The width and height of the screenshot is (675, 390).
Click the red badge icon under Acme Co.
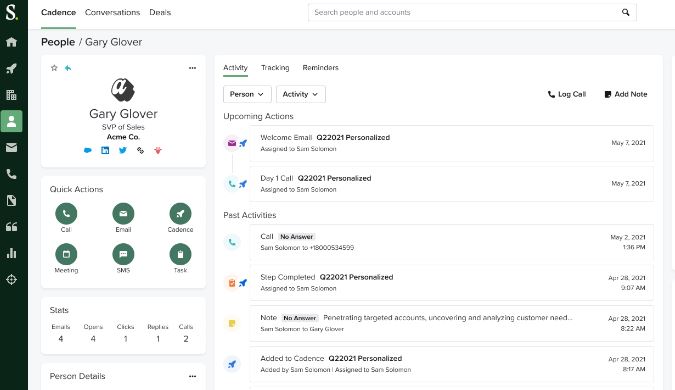pyautogui.click(x=158, y=150)
